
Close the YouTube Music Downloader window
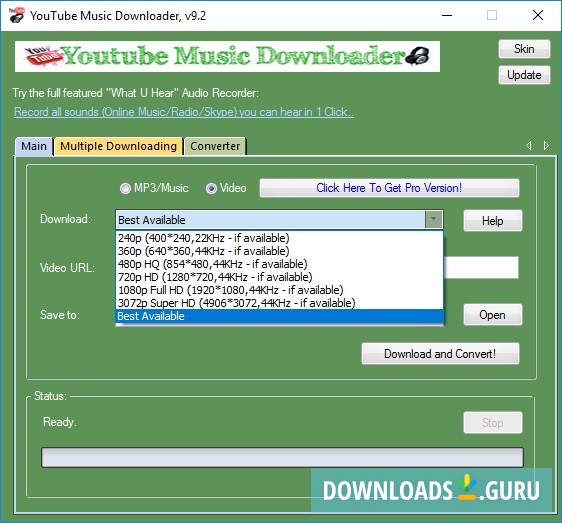pyautogui.click(x=538, y=15)
